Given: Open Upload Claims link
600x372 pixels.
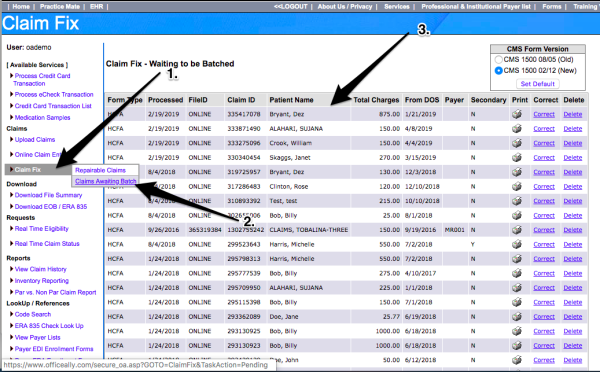Looking at the screenshot, I should [35, 140].
